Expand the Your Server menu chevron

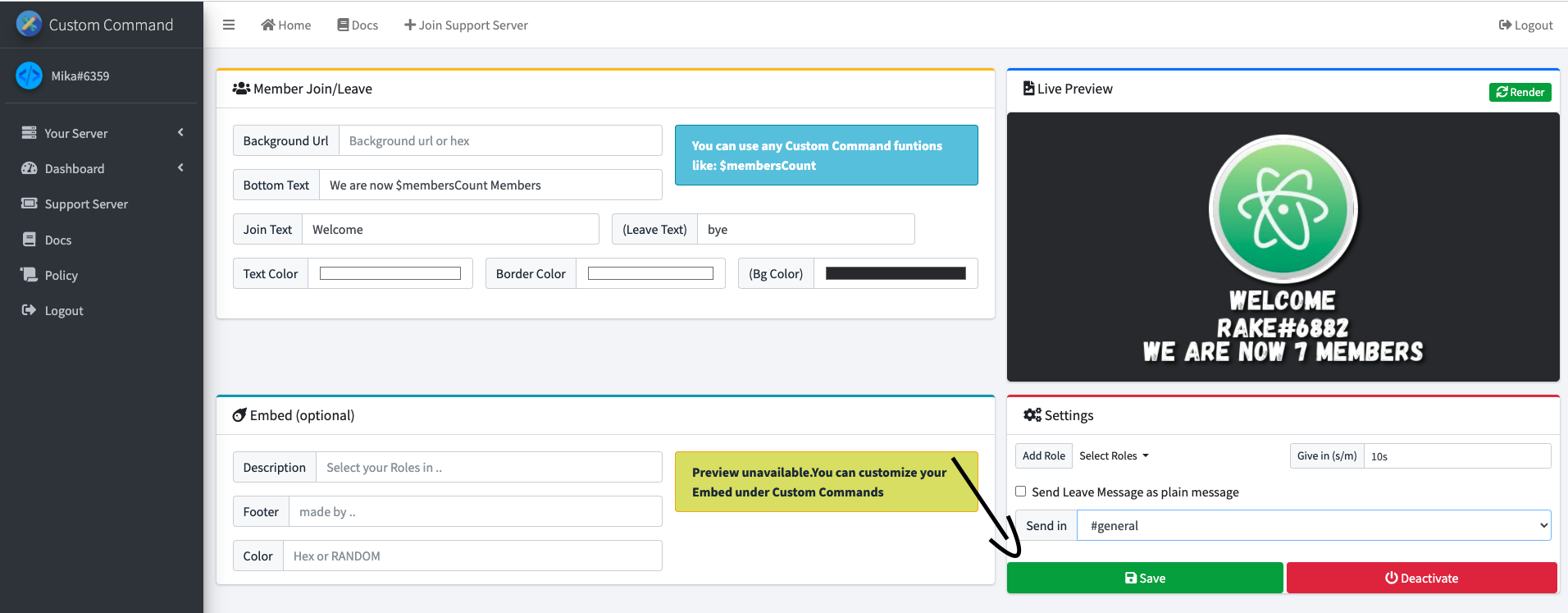[180, 132]
